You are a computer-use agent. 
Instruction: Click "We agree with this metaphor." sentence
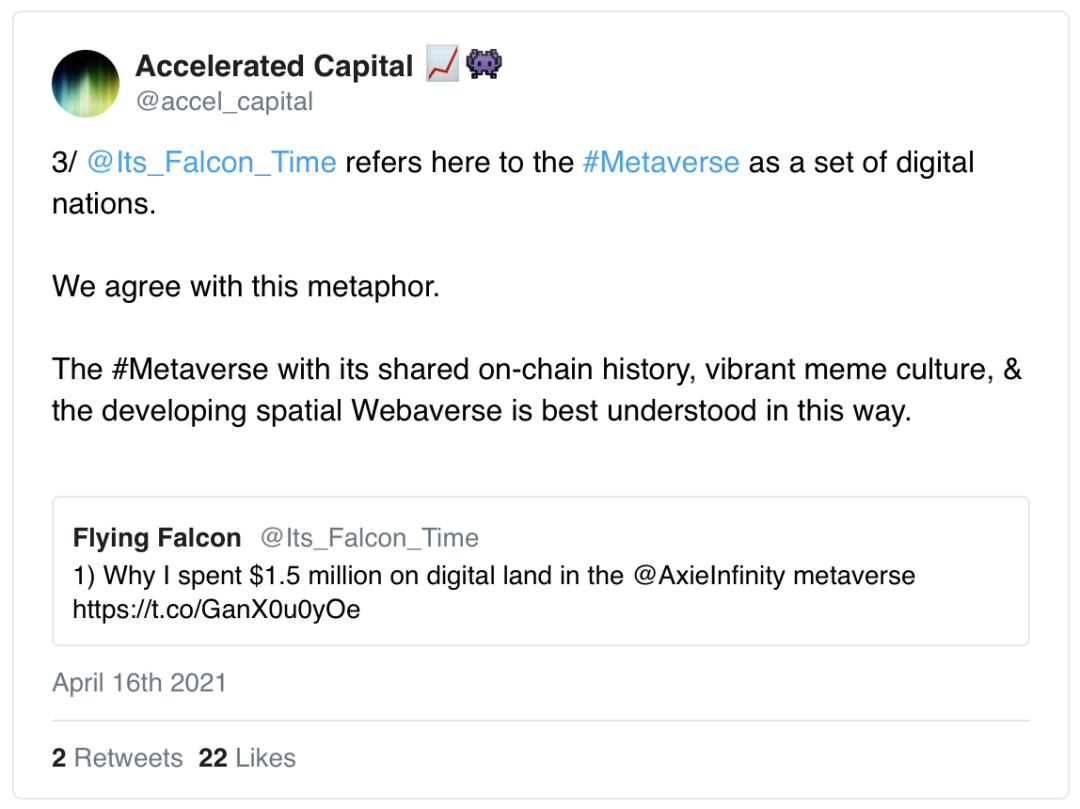[x=245, y=287]
